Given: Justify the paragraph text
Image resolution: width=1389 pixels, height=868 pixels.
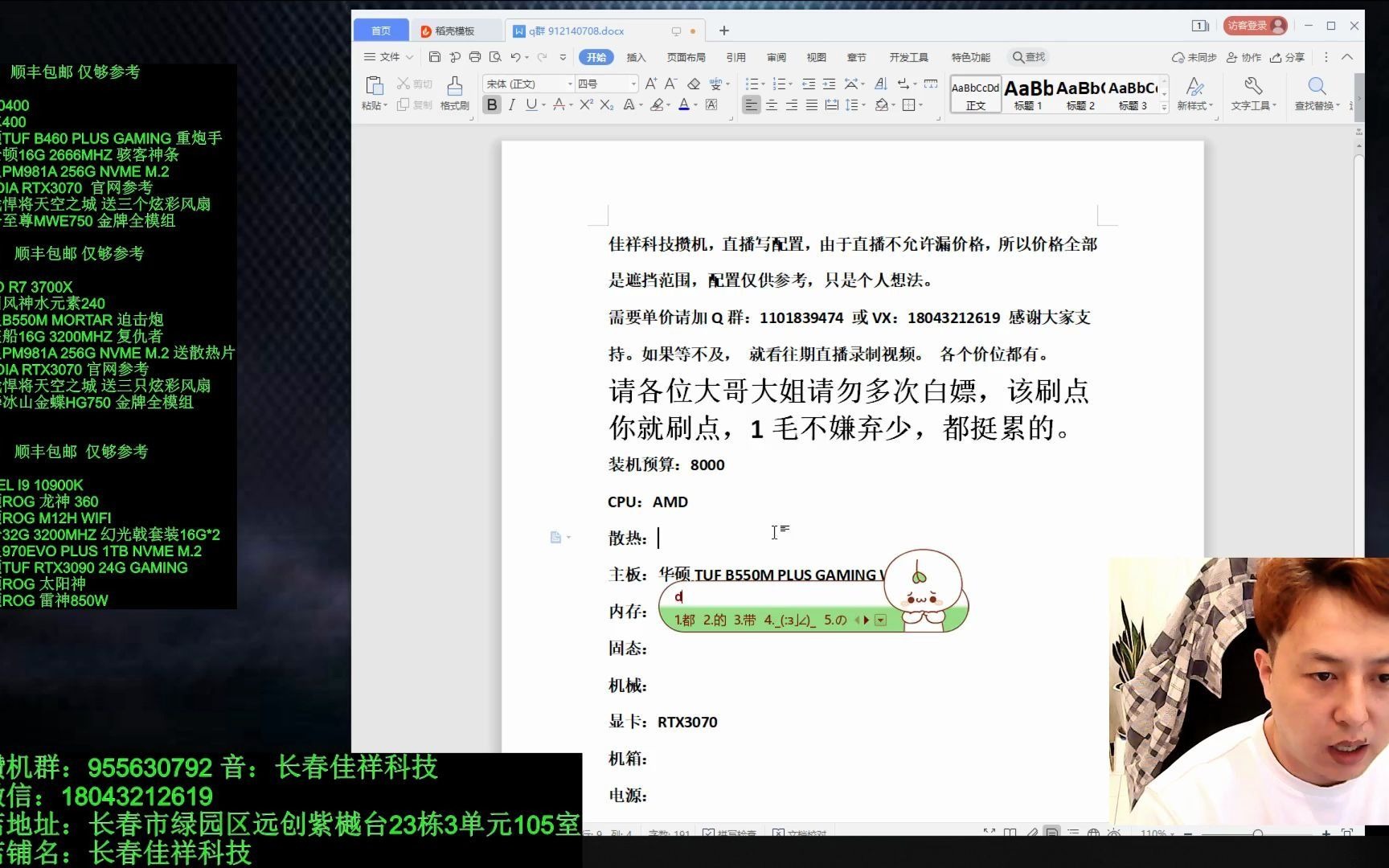Looking at the screenshot, I should [812, 104].
